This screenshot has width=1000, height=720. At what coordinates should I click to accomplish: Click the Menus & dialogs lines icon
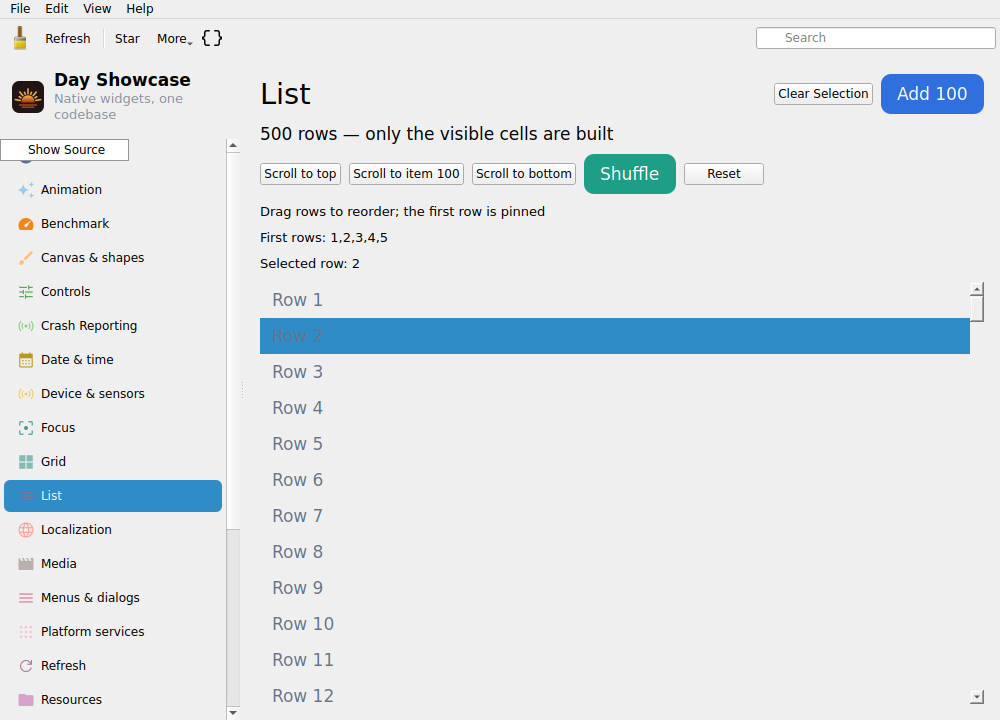click(26, 598)
